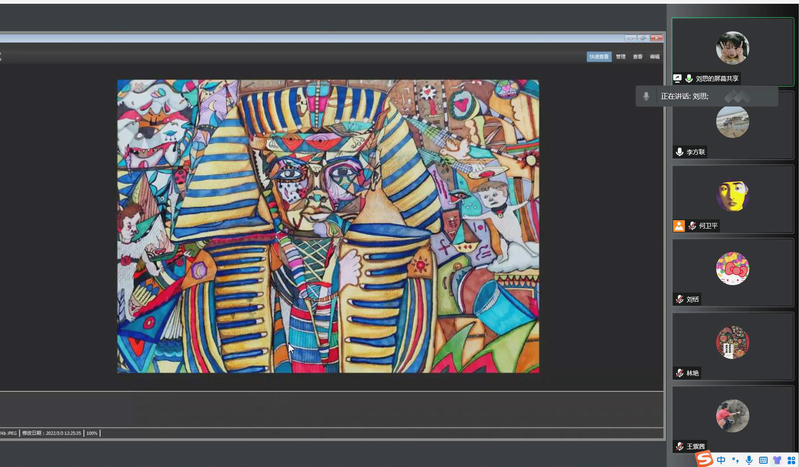The height and width of the screenshot is (467, 799).
Task: Click the 正在讲话: 刘思 speaker label
Action: coord(684,96)
